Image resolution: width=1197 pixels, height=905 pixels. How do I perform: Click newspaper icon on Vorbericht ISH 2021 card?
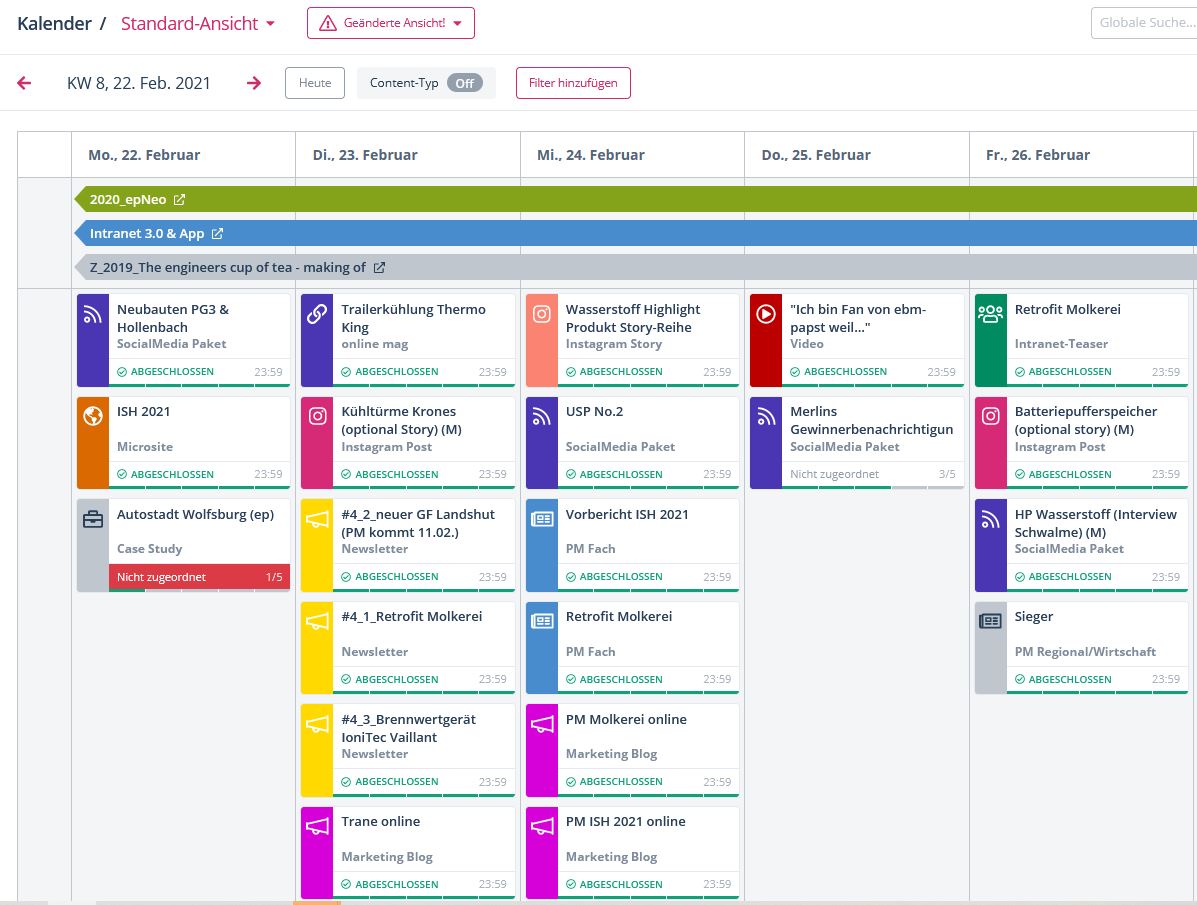pyautogui.click(x=542, y=520)
